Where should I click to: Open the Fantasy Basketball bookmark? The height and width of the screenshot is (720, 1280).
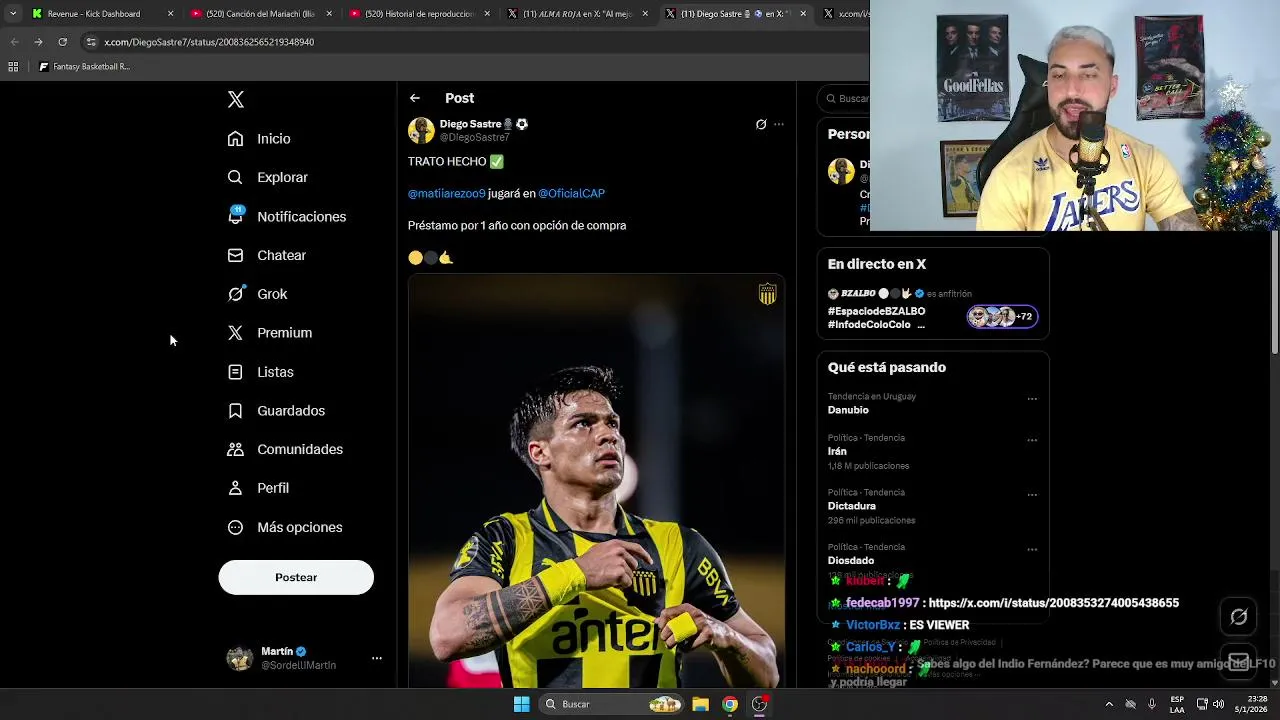point(84,67)
